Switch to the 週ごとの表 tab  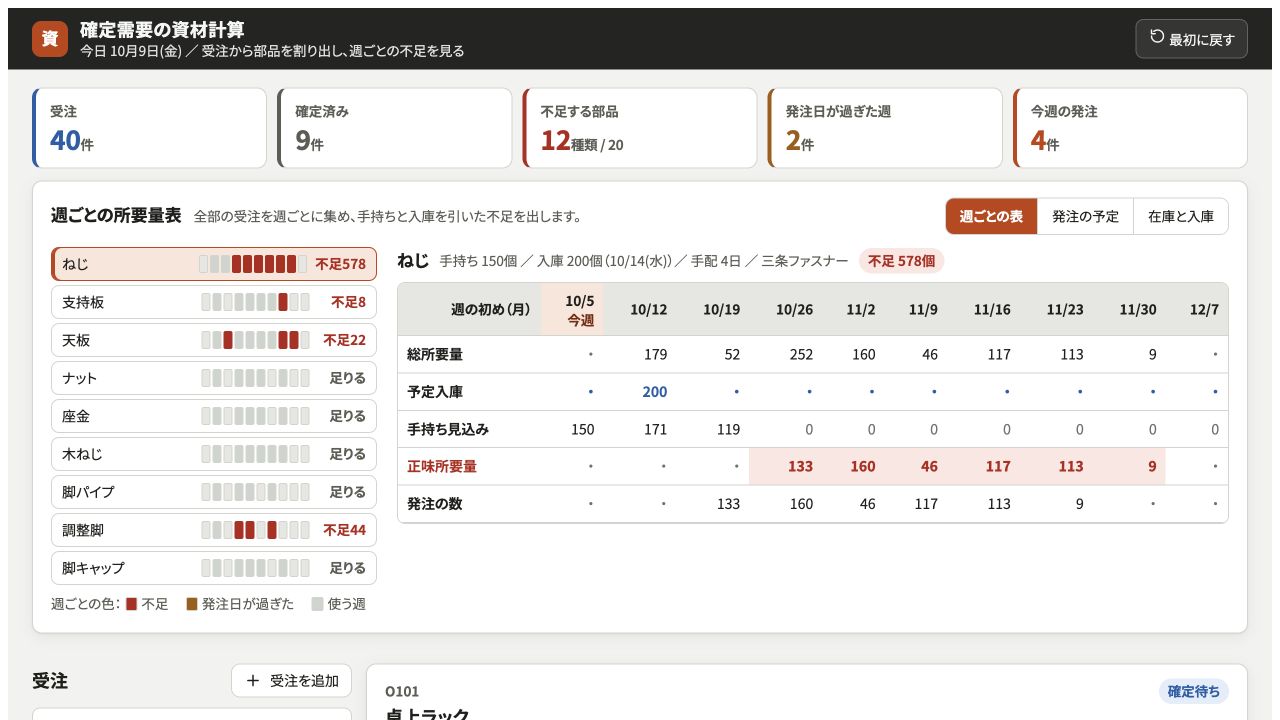991,216
